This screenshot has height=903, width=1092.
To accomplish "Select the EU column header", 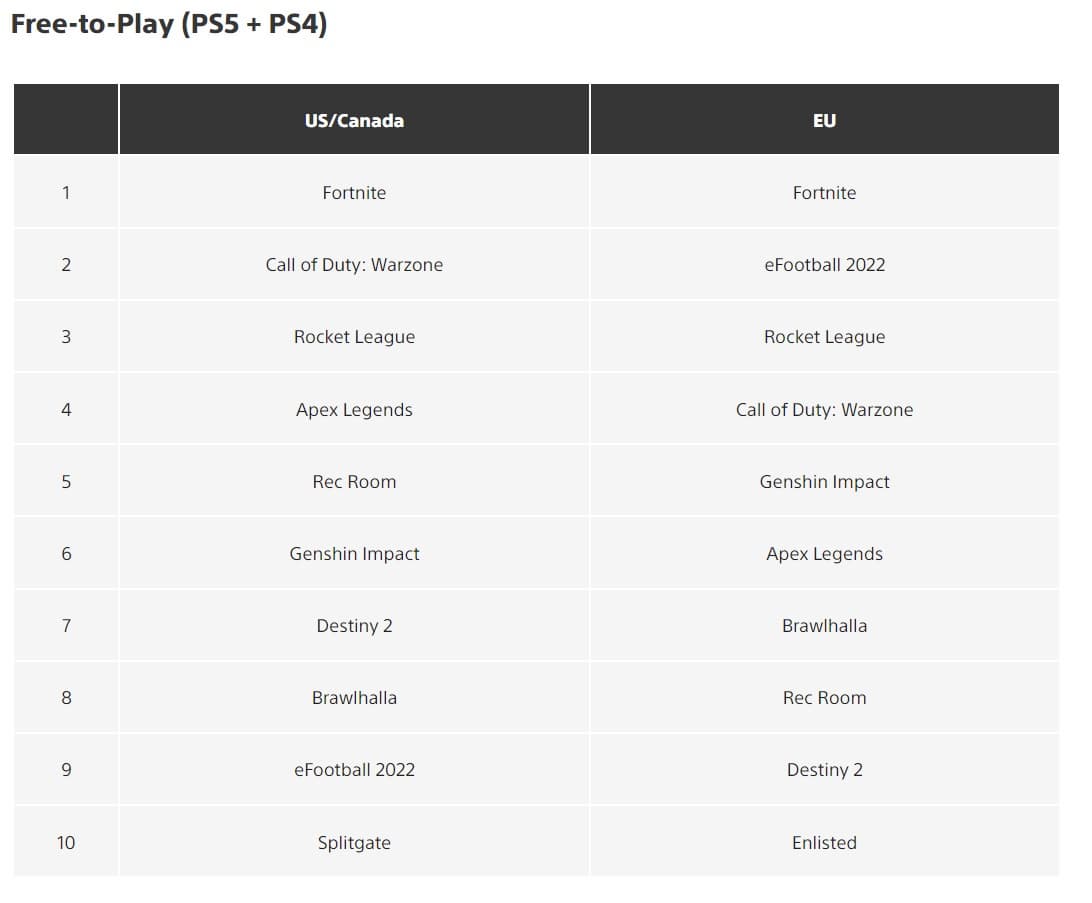I will pos(824,121).
